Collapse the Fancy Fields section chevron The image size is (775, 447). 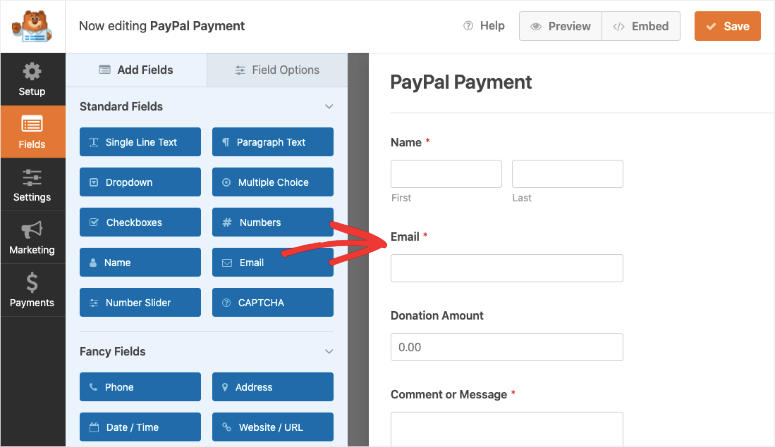point(329,351)
